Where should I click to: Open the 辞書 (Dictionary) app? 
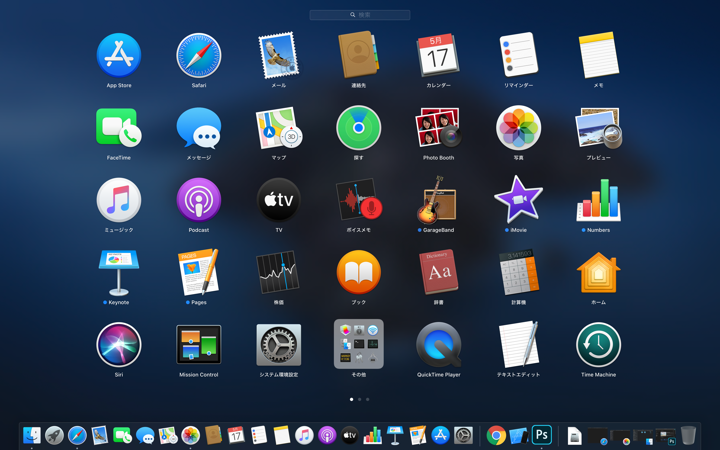tap(439, 272)
